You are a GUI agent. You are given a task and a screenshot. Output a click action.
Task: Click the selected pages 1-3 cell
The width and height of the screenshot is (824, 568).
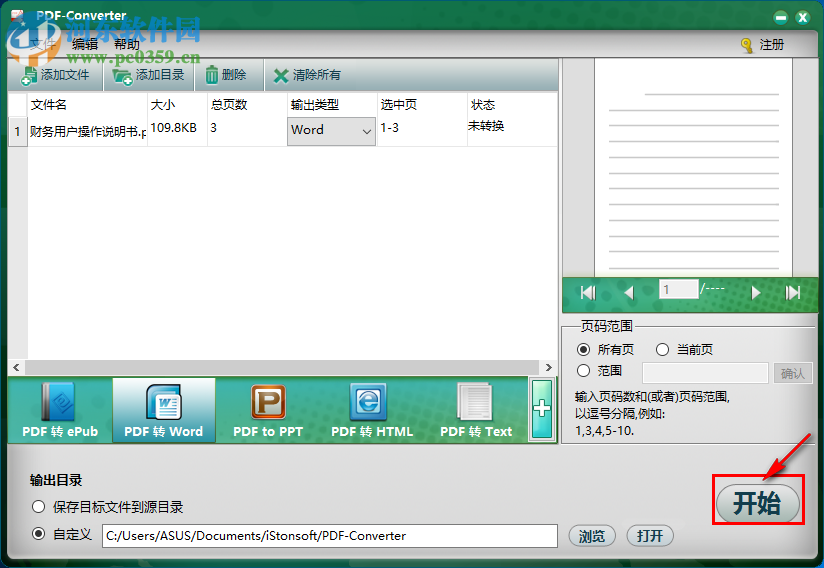click(x=422, y=131)
